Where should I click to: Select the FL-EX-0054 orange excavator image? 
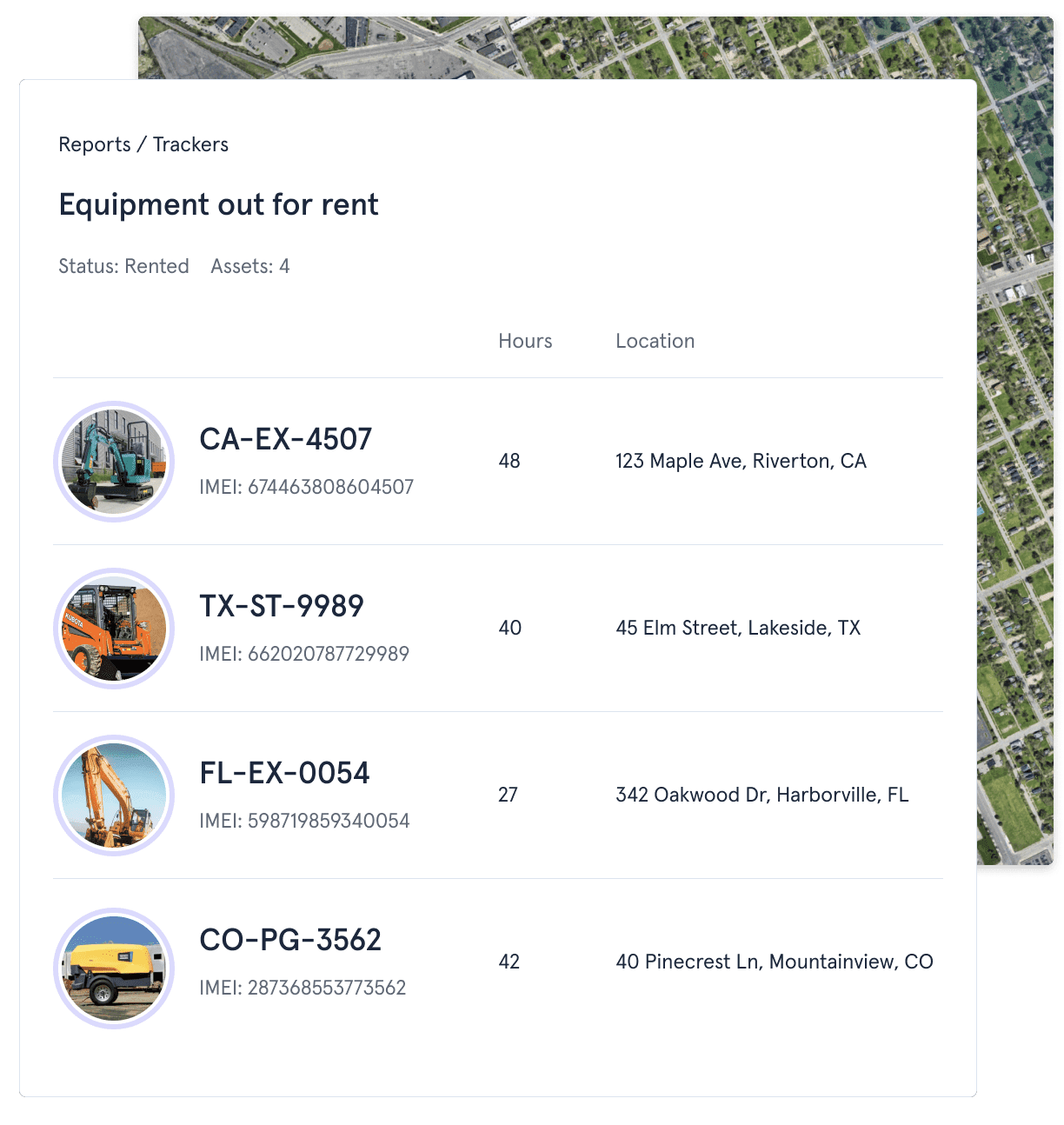pos(114,795)
